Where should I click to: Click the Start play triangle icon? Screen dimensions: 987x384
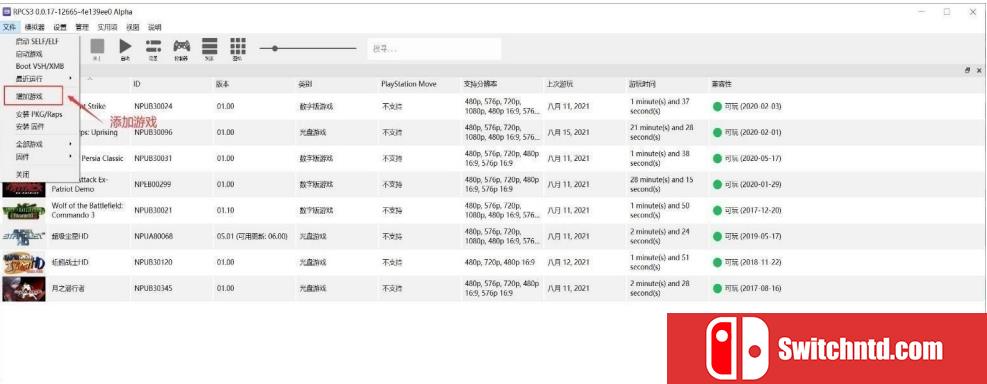(125, 47)
